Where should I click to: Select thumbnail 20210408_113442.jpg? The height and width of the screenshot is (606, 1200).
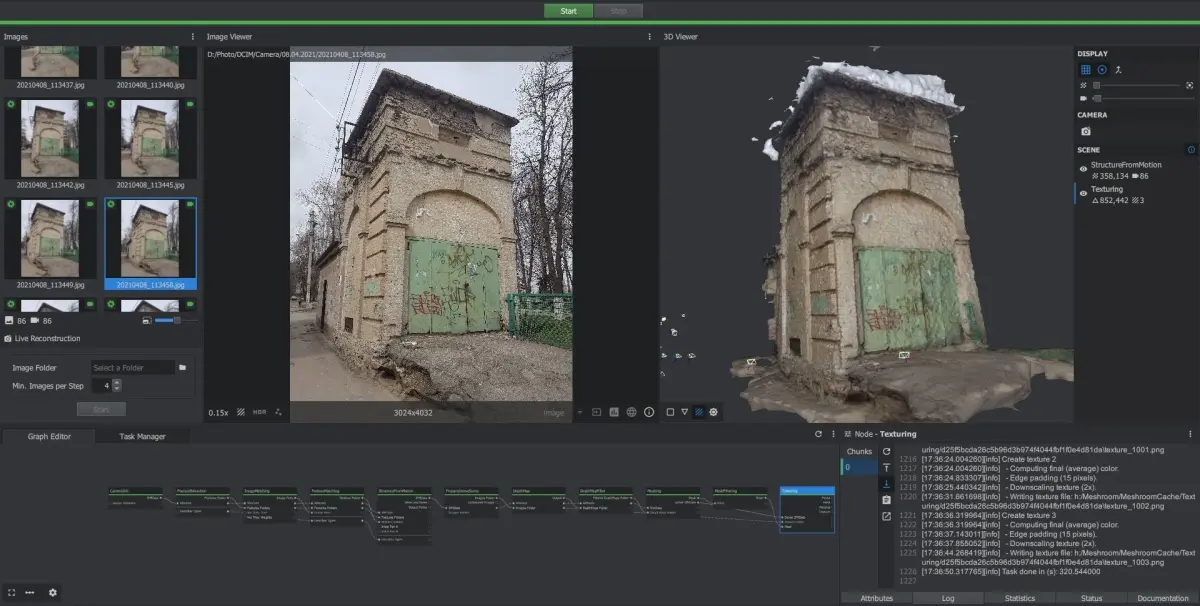[51, 144]
